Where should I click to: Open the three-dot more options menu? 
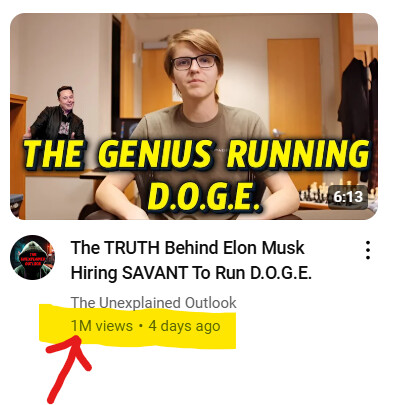pos(368,250)
